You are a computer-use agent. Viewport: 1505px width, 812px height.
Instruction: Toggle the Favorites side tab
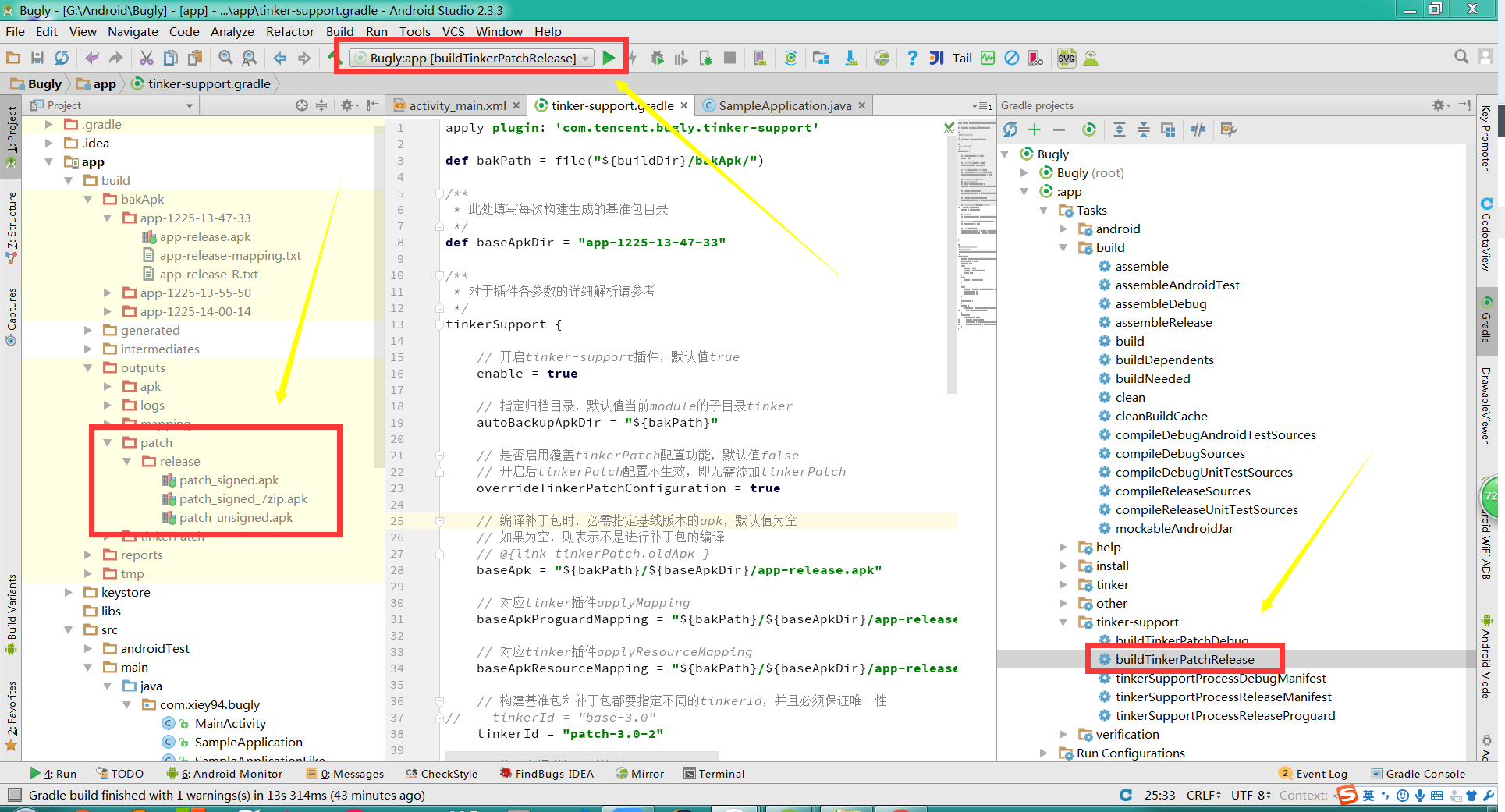11,715
